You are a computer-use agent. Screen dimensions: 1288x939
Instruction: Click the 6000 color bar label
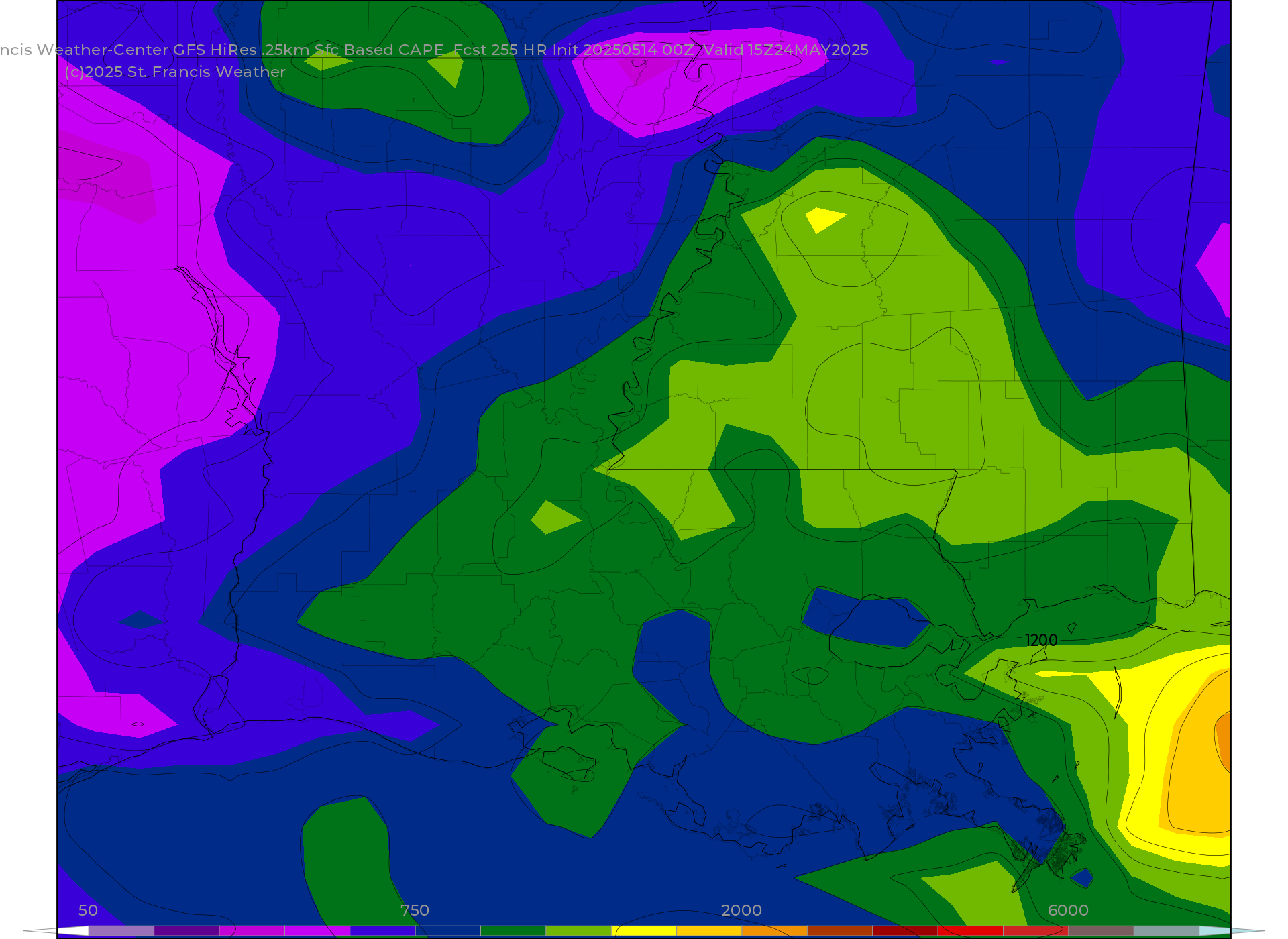(x=1068, y=910)
